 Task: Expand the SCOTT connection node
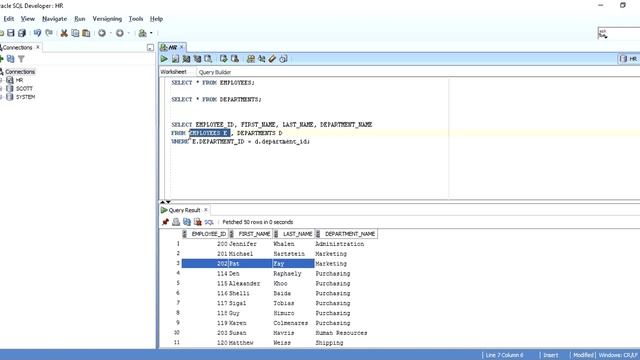pos(1,88)
